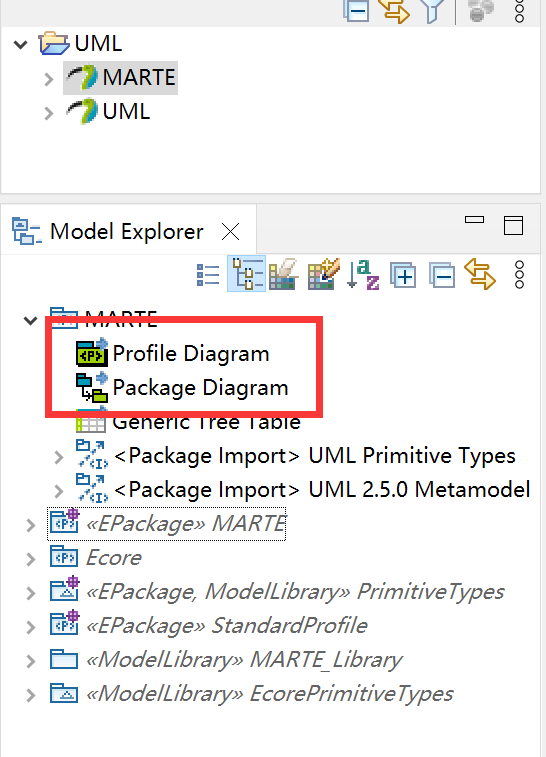
Task: Click the MARTE_Library folder icon
Action: click(64, 659)
